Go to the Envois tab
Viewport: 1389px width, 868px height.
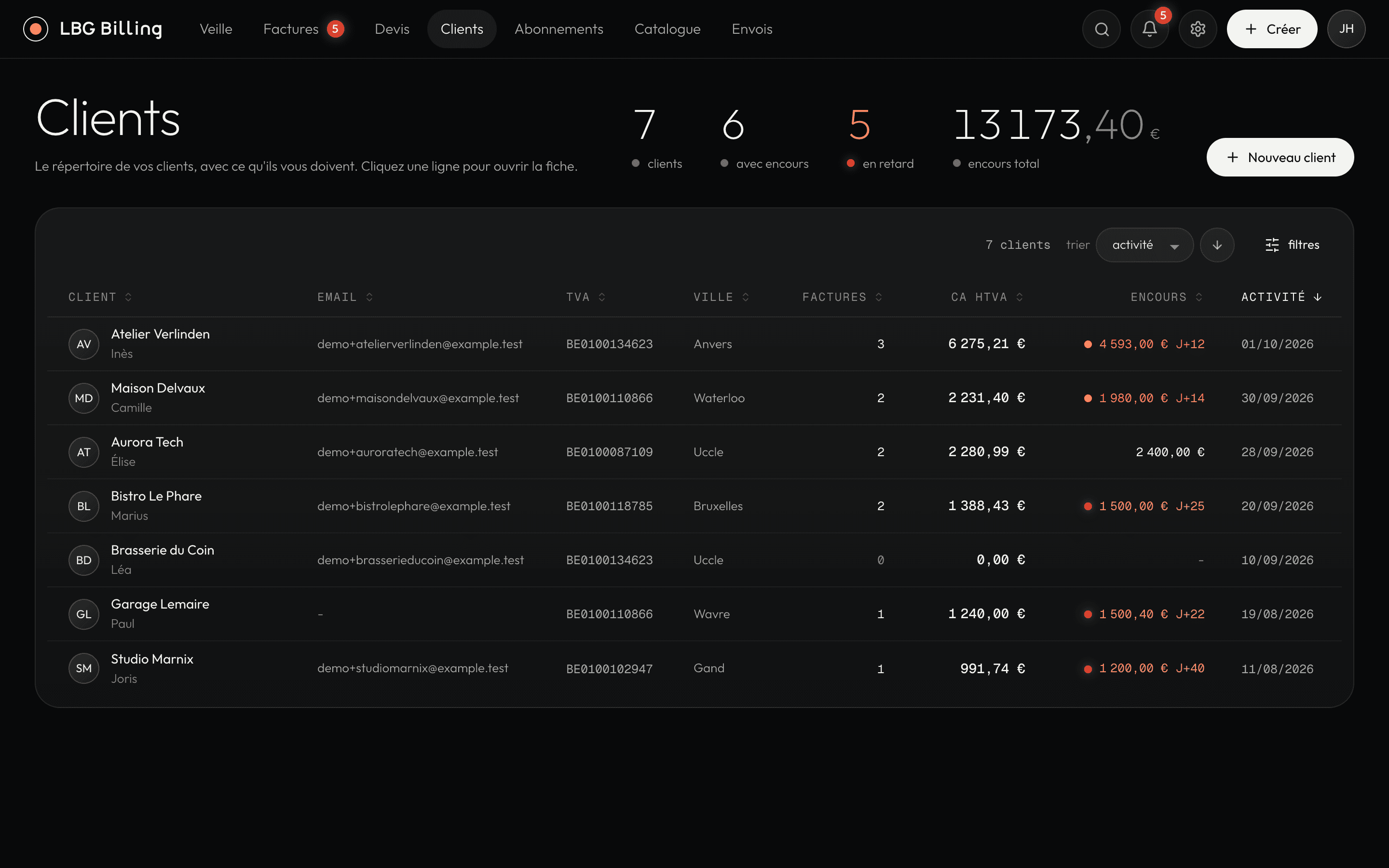(751, 29)
